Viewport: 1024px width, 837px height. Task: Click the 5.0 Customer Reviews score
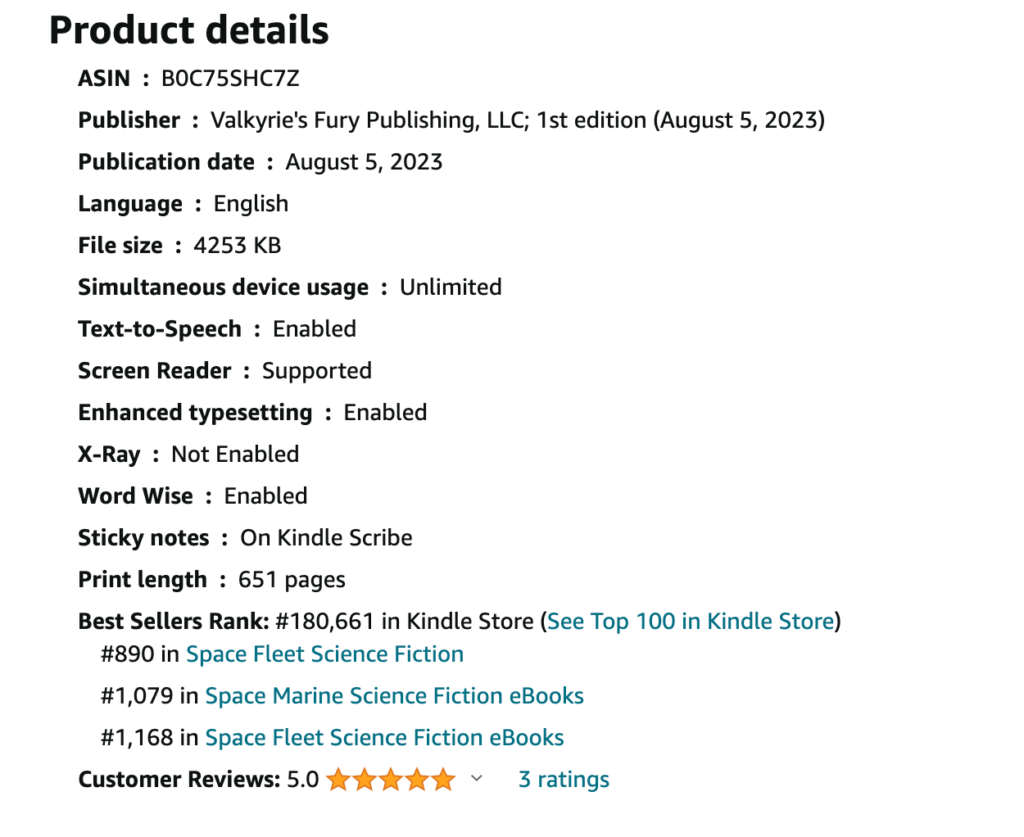[x=303, y=780]
